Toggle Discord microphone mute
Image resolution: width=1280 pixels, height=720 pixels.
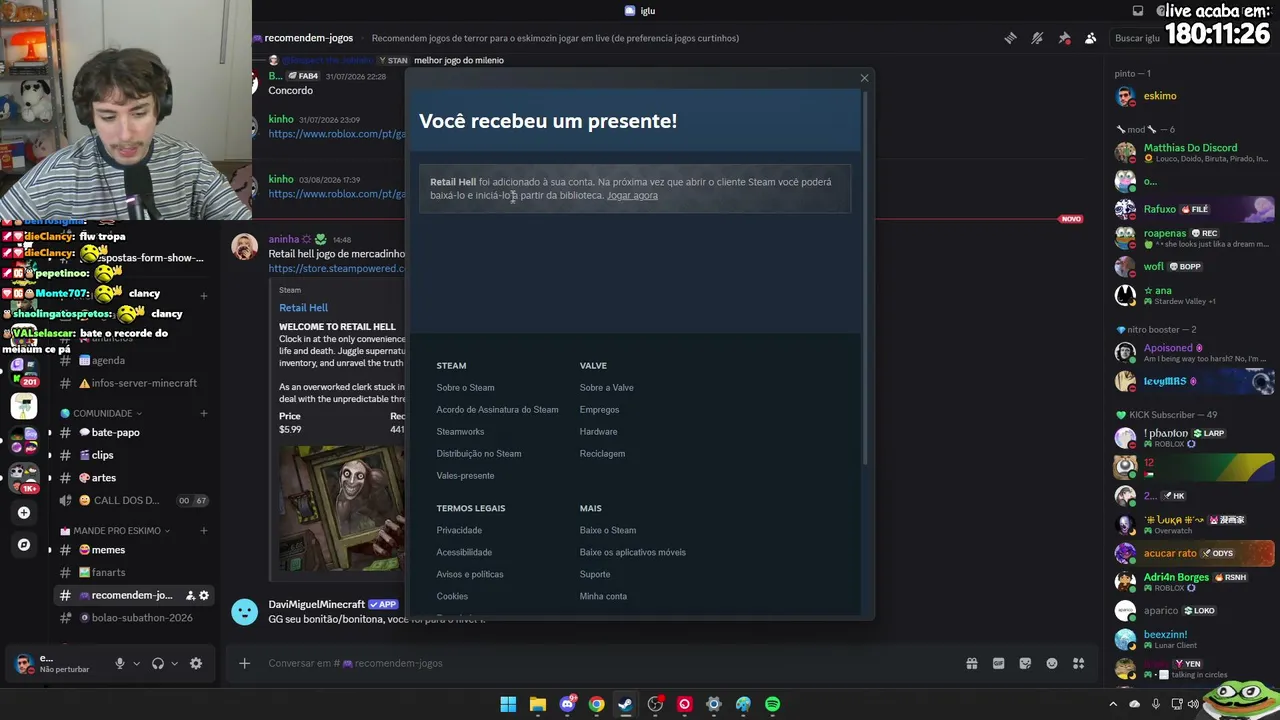pyautogui.click(x=120, y=663)
